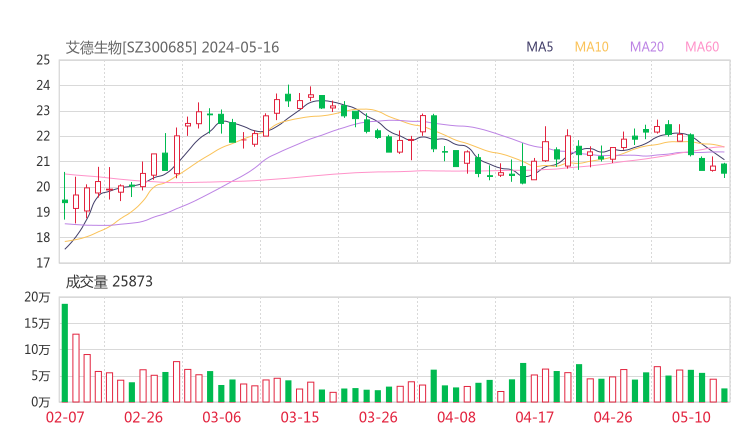
Task: Select the last green volume bar at right end
Action: [x=724, y=395]
